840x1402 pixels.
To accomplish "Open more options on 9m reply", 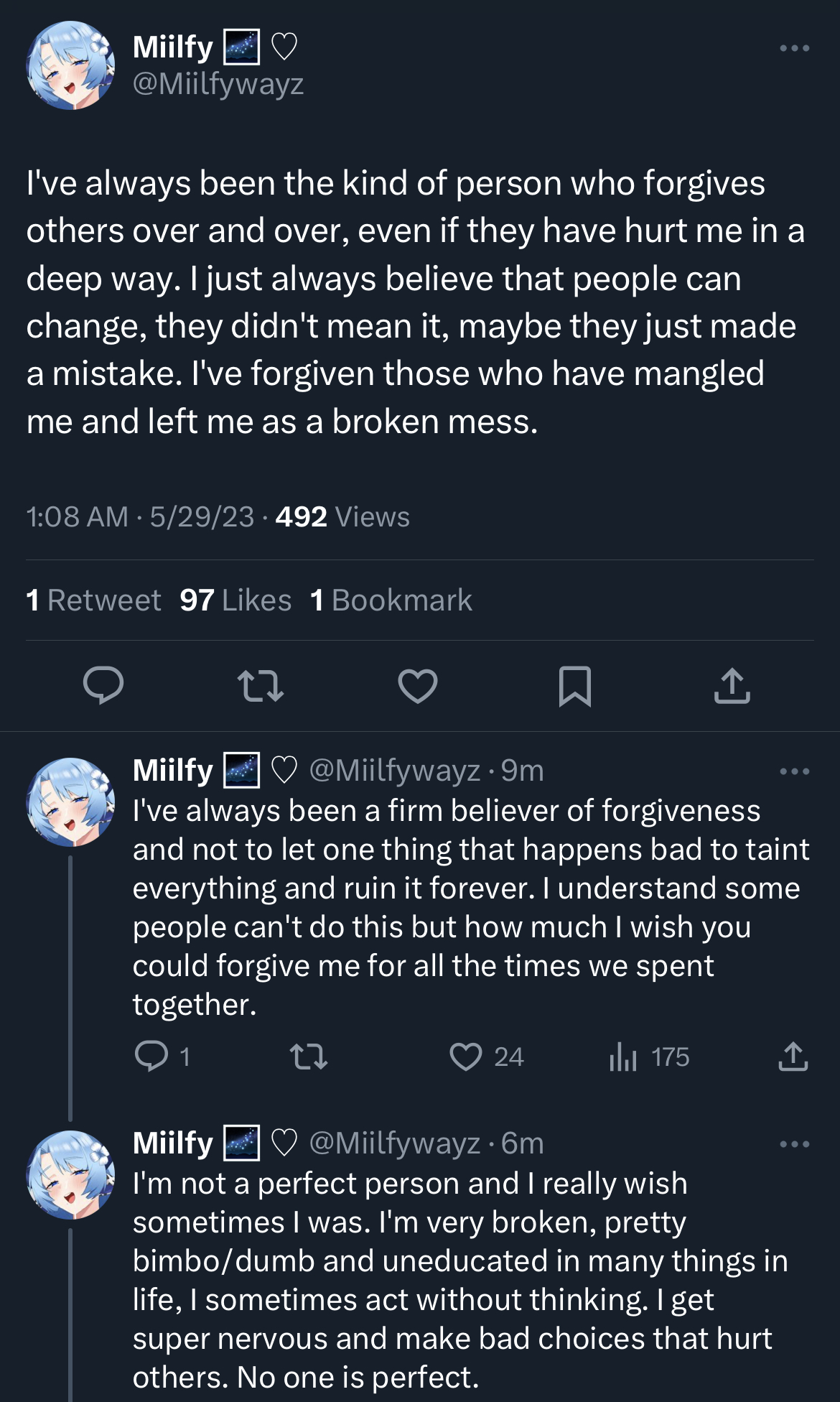I will [795, 771].
